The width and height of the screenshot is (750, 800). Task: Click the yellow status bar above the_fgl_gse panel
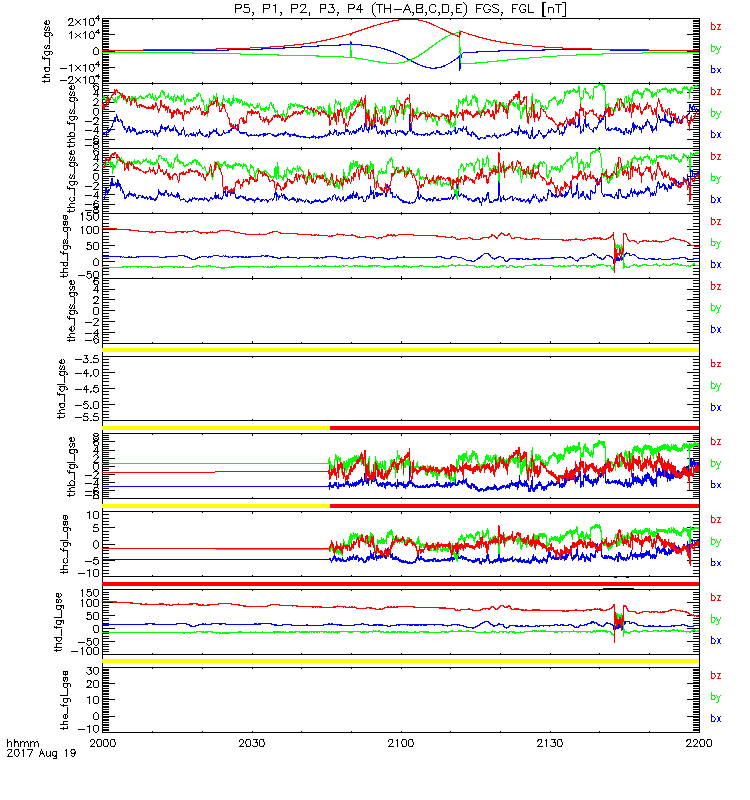click(401, 661)
